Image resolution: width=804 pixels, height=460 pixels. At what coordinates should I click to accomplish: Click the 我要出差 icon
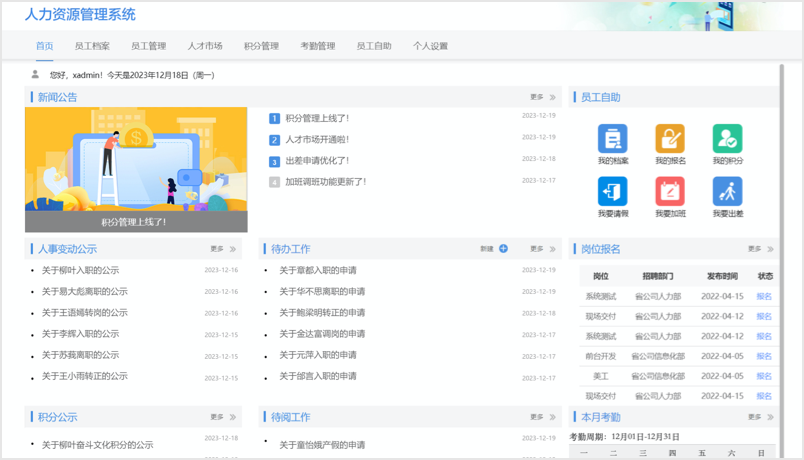[x=727, y=191]
